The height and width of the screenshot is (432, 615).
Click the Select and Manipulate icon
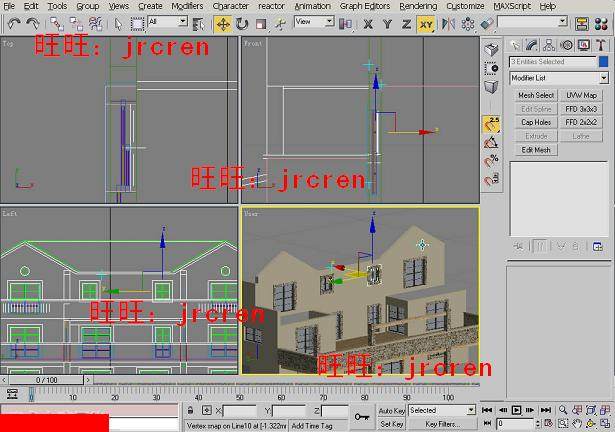(x=280, y=24)
